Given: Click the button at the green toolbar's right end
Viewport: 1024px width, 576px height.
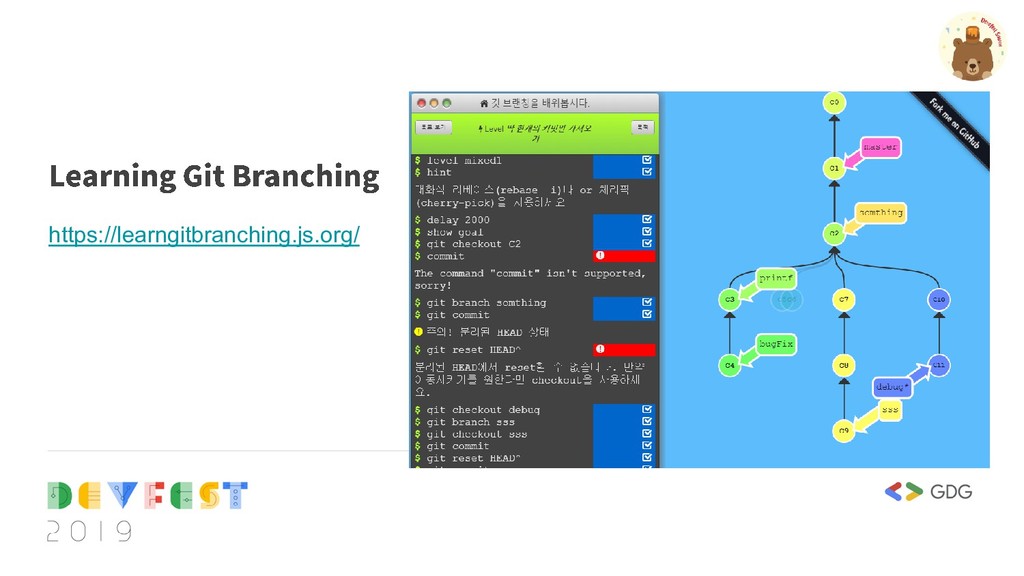Looking at the screenshot, I should click(643, 127).
